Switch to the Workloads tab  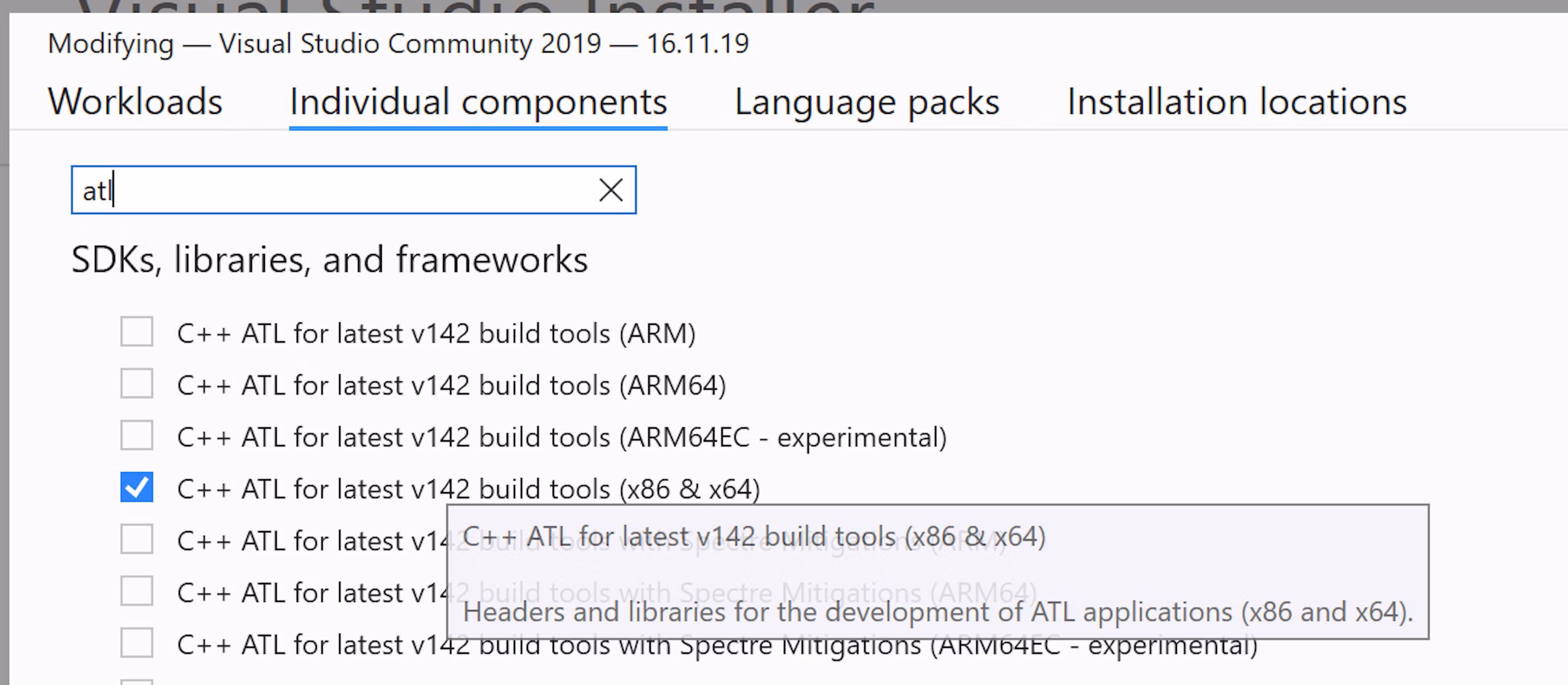click(x=135, y=101)
